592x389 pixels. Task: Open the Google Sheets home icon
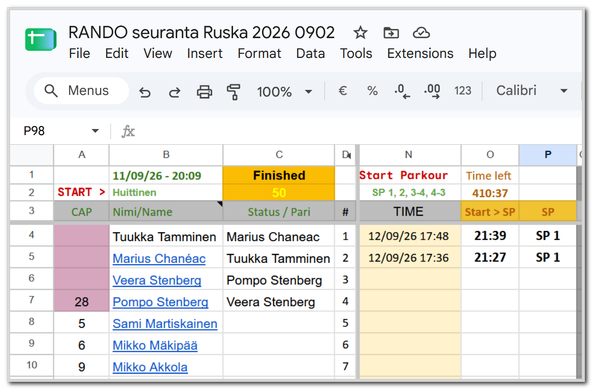point(41,39)
